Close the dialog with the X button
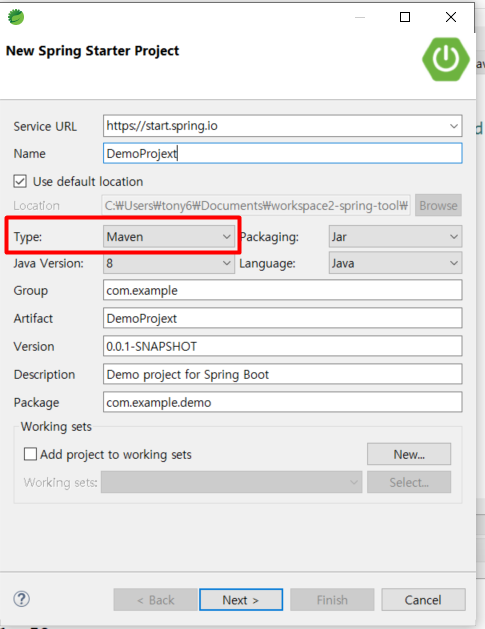The width and height of the screenshot is (485, 629). 451,17
